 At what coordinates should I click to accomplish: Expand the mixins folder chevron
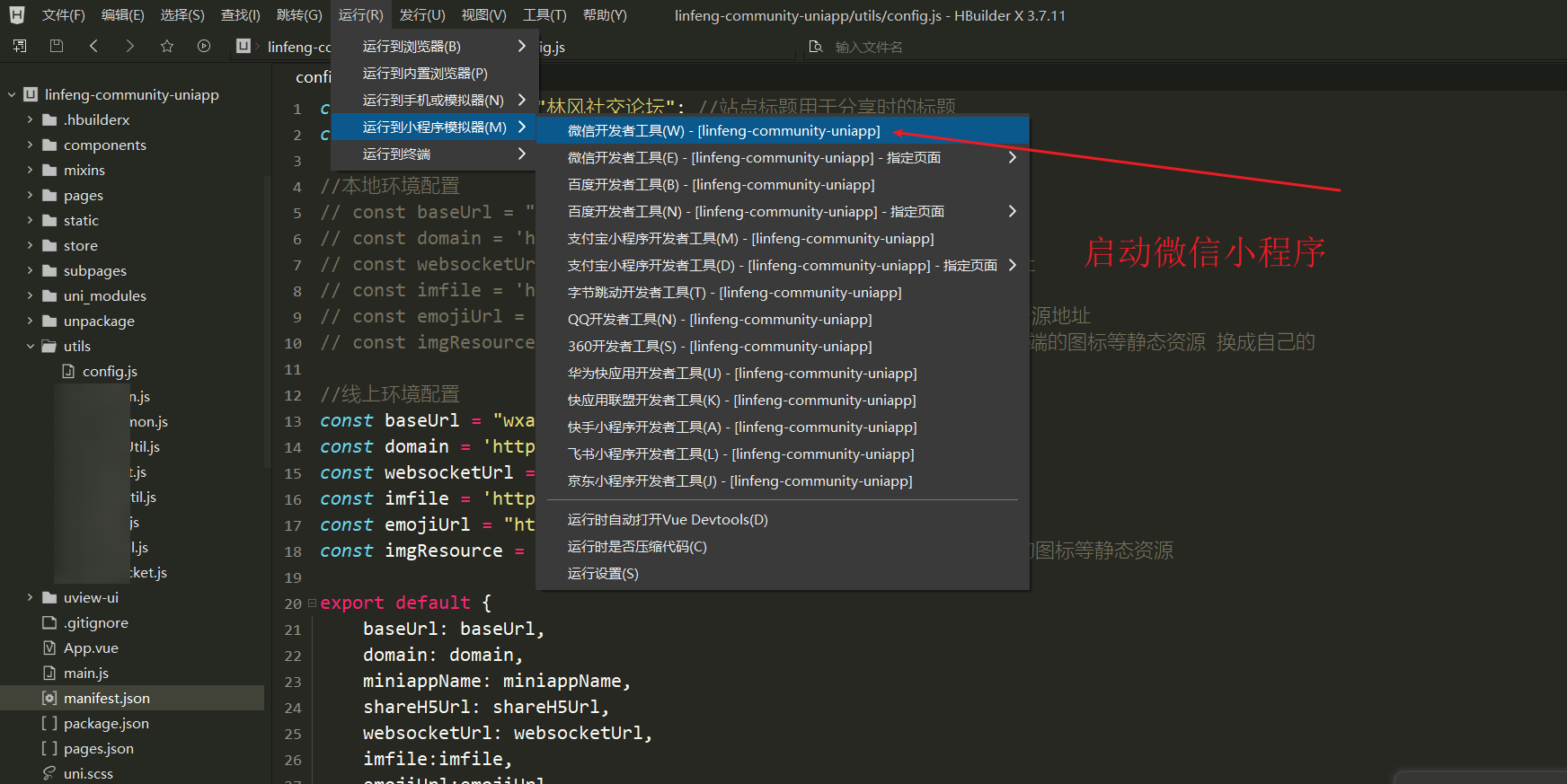pos(30,170)
